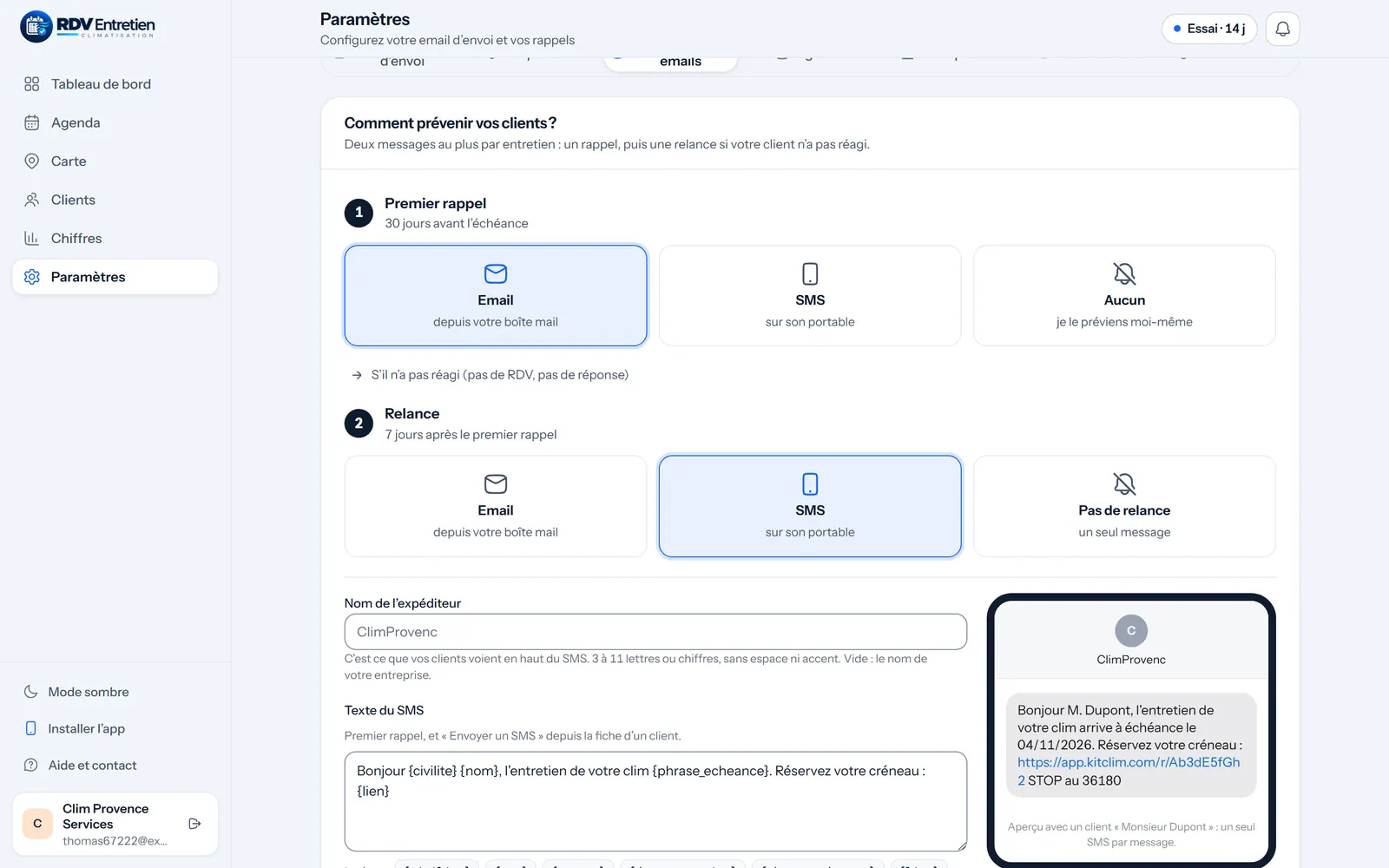The height and width of the screenshot is (868, 1389).
Task: Click the Texte du SMS label
Action: (x=384, y=710)
